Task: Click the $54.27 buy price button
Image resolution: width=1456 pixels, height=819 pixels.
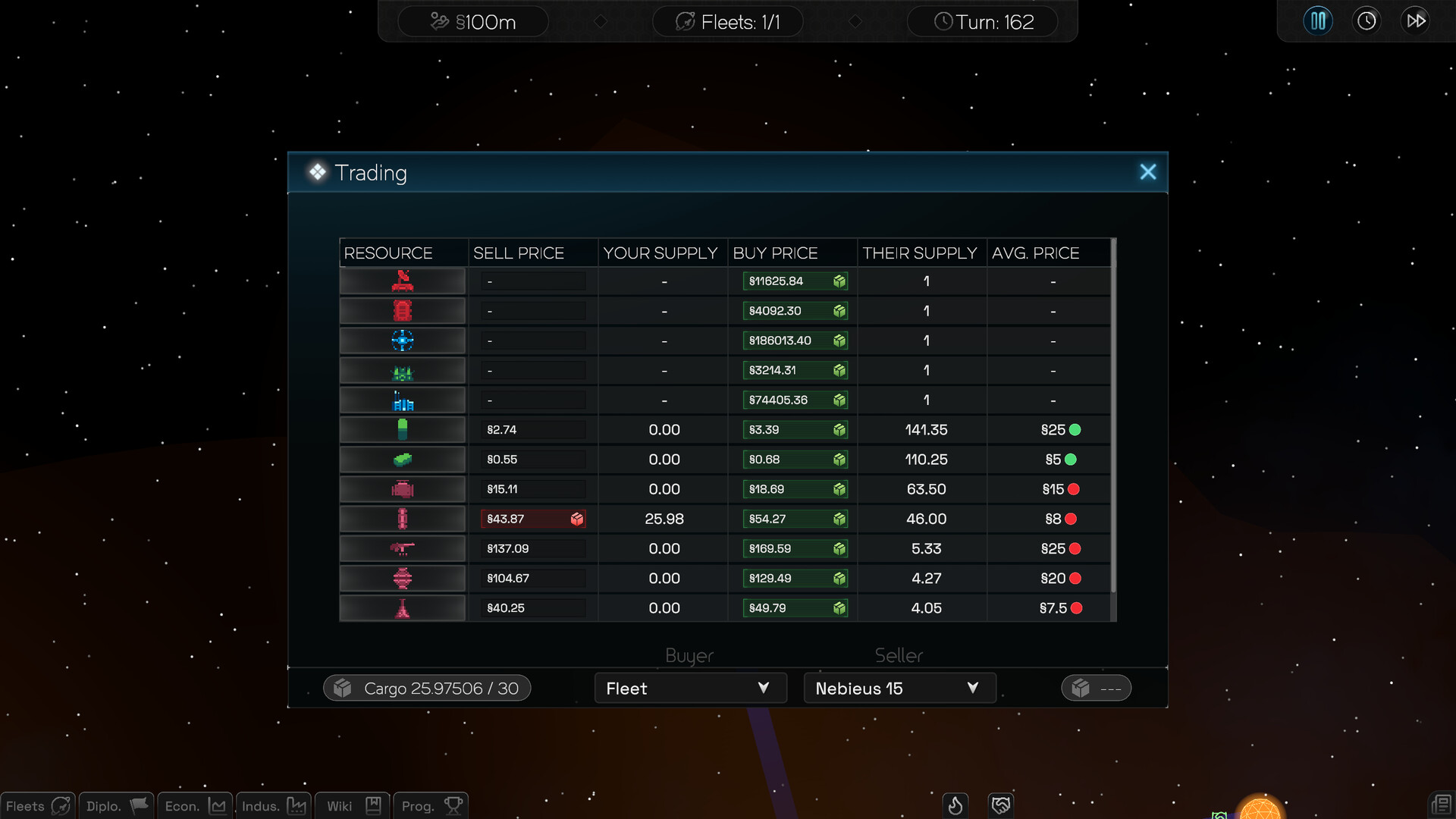Action: coord(785,519)
